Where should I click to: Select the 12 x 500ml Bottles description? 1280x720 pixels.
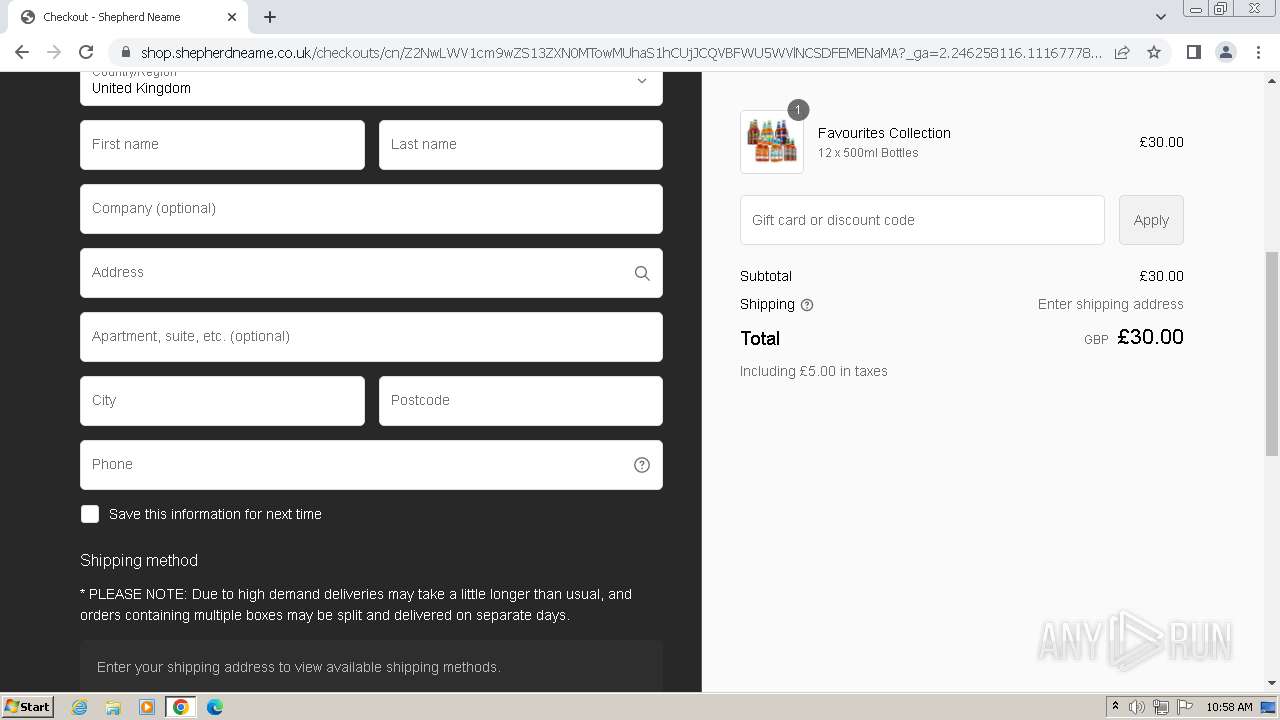point(868,153)
